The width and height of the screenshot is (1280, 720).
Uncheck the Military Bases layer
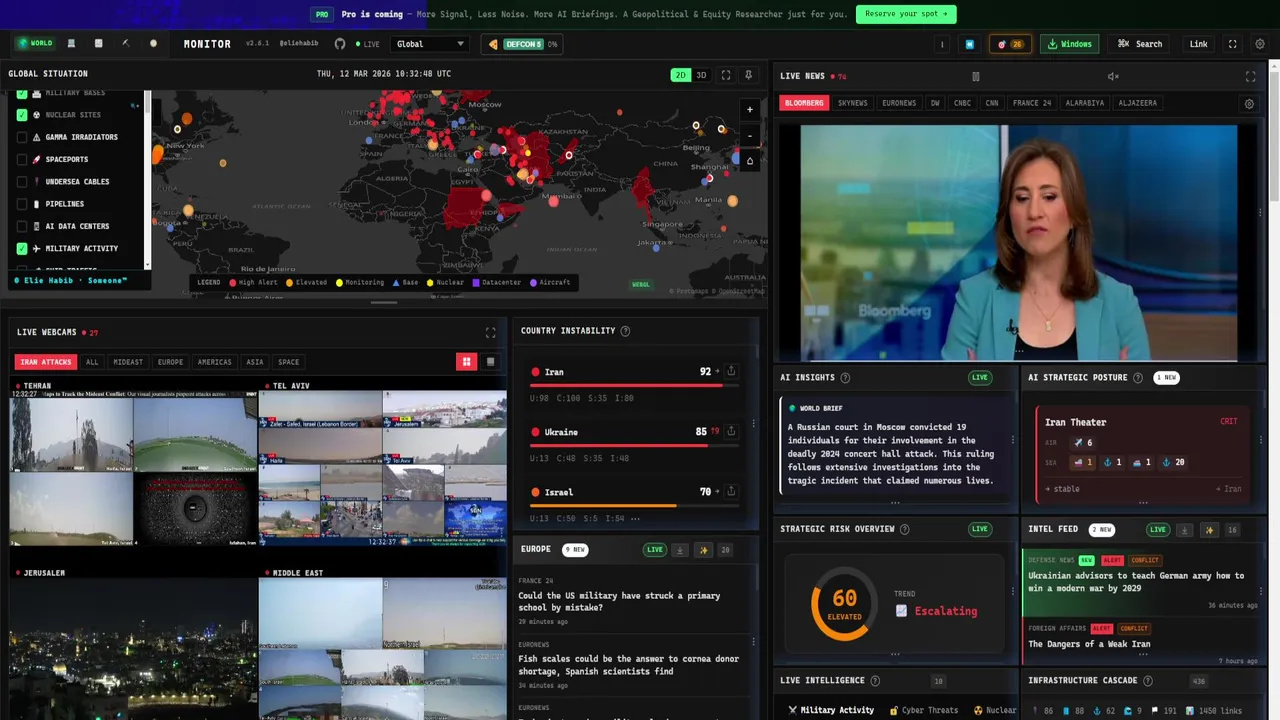tap(22, 94)
